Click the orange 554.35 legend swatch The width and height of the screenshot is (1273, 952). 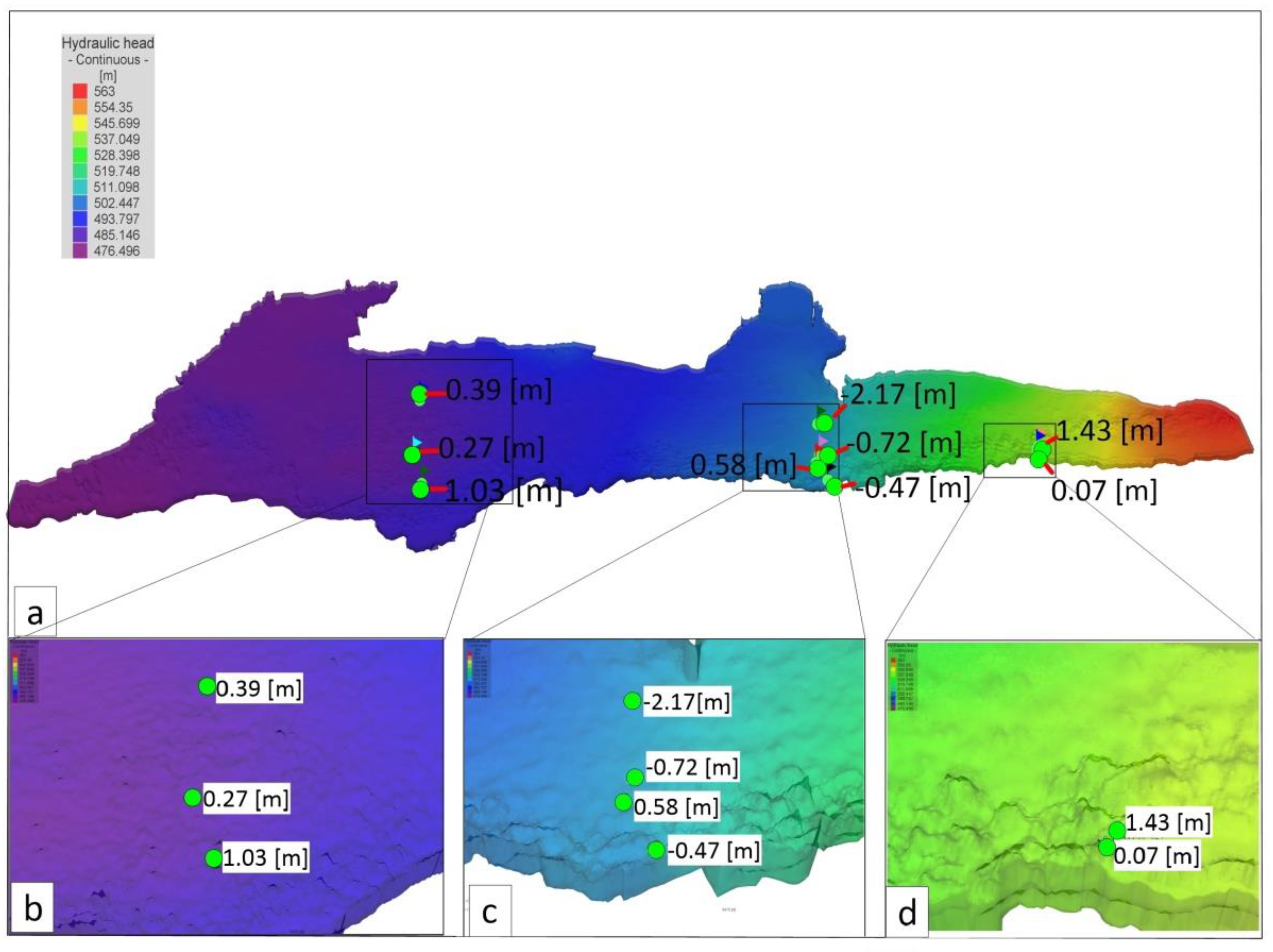(x=80, y=107)
